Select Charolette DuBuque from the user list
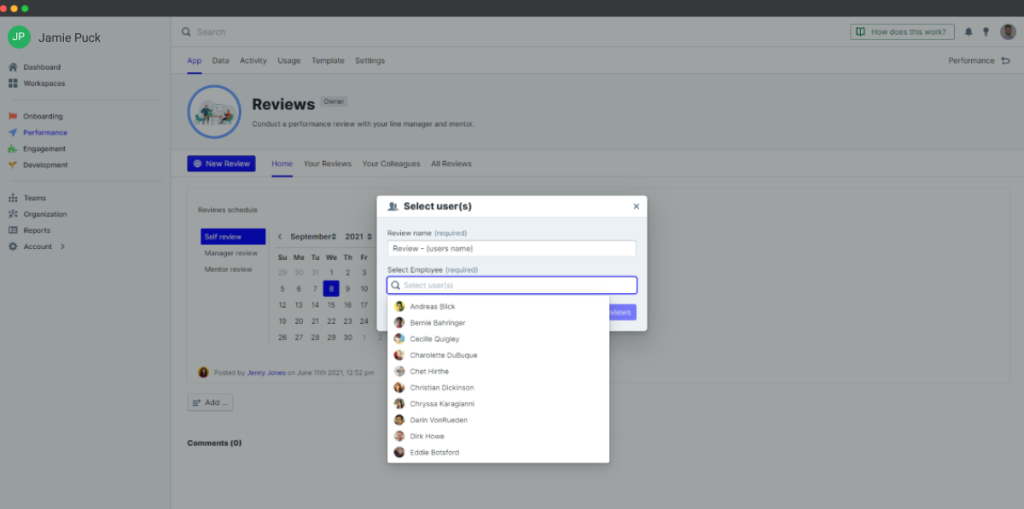1024x509 pixels. pos(498,355)
